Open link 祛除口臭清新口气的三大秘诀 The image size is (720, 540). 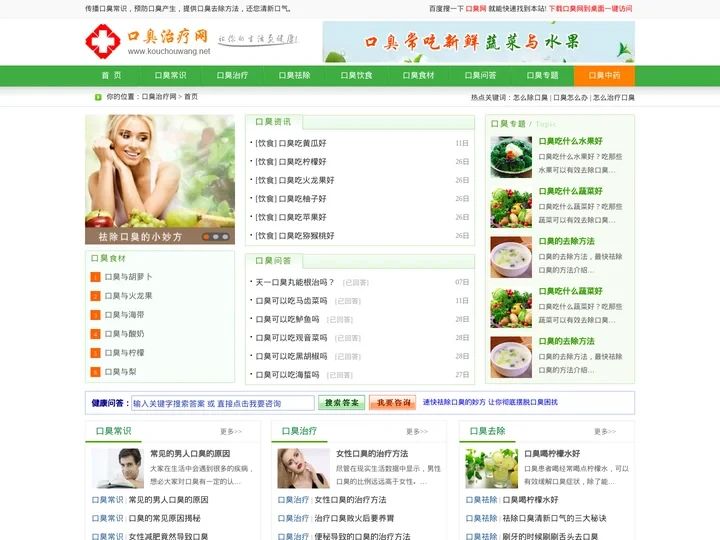(554, 518)
